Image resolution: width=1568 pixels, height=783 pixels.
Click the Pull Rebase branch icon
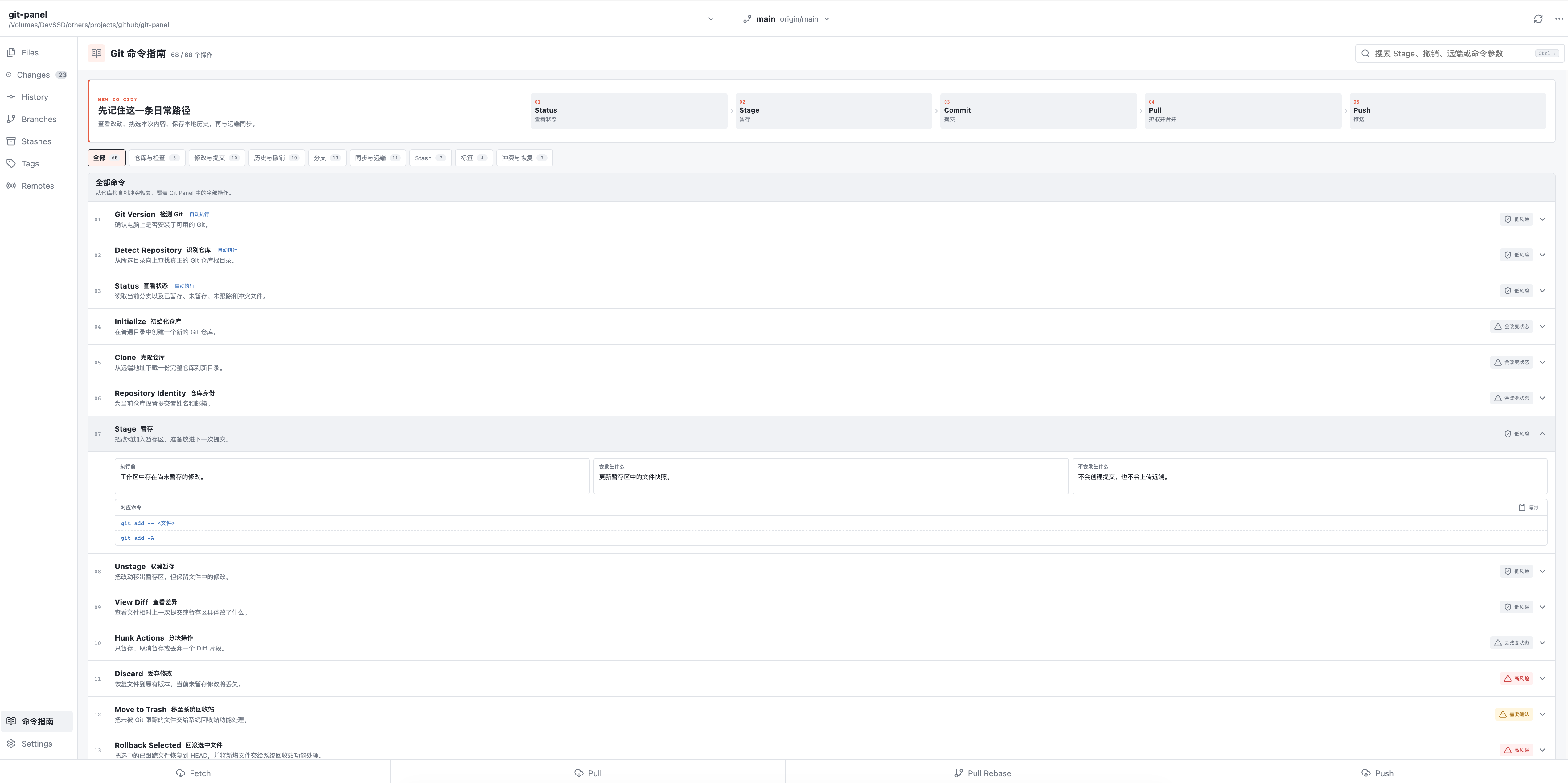(x=959, y=773)
